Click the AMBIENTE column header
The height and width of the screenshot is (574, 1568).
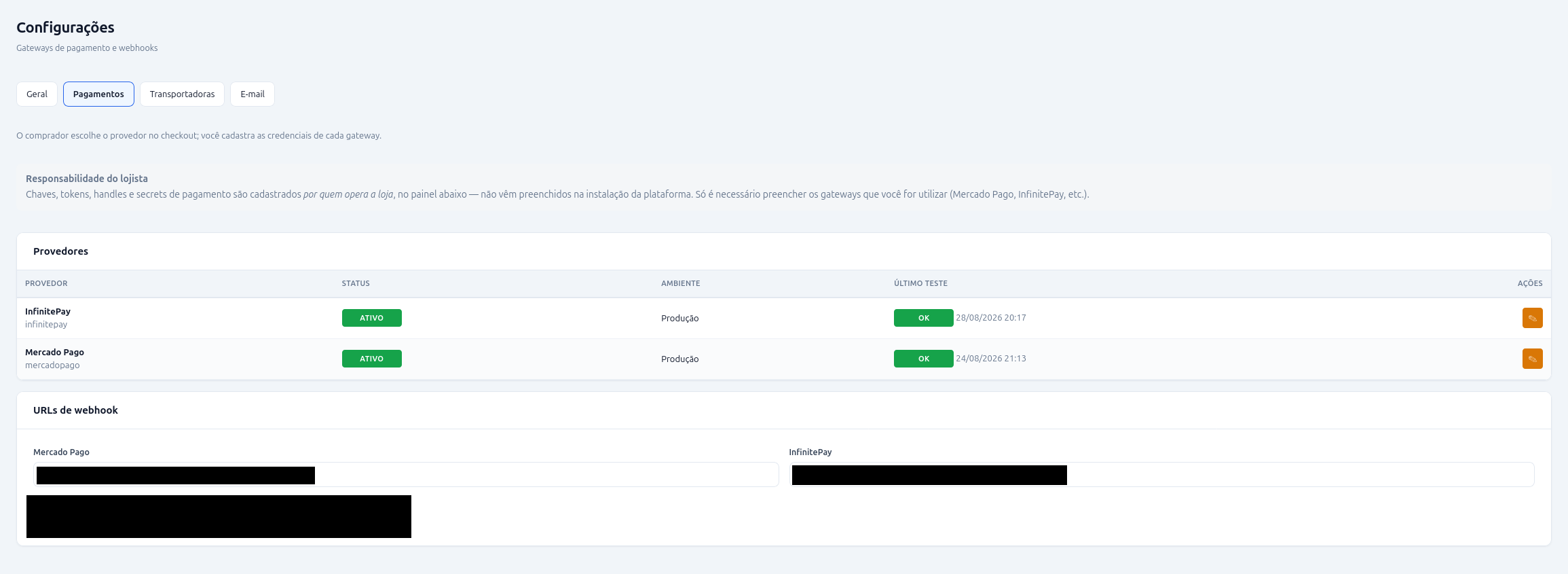tap(680, 284)
